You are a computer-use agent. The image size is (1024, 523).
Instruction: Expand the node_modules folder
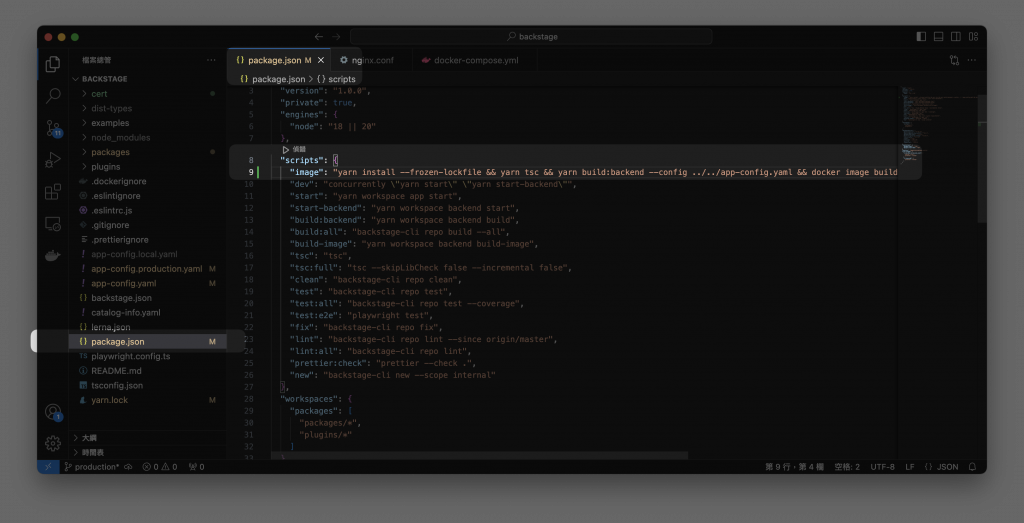(x=148, y=138)
